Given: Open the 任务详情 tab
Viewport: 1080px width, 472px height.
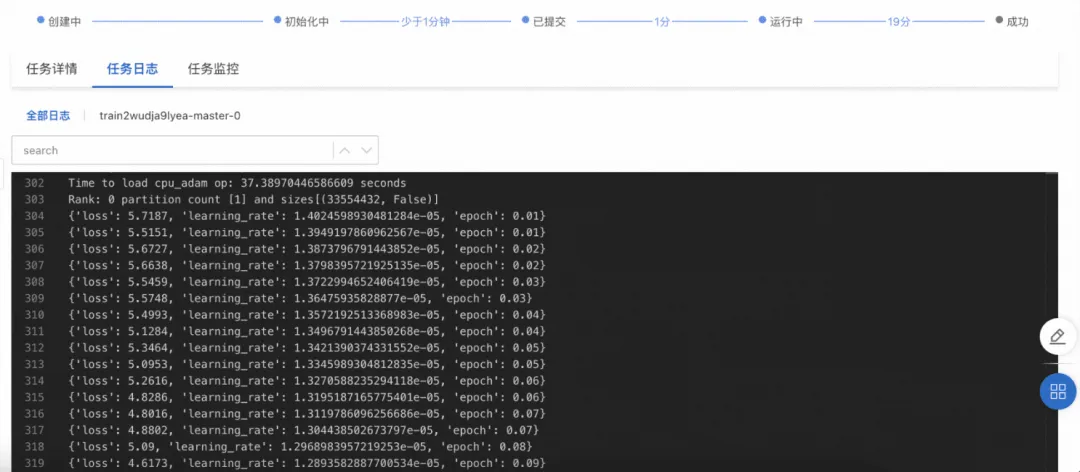Looking at the screenshot, I should point(52,69).
